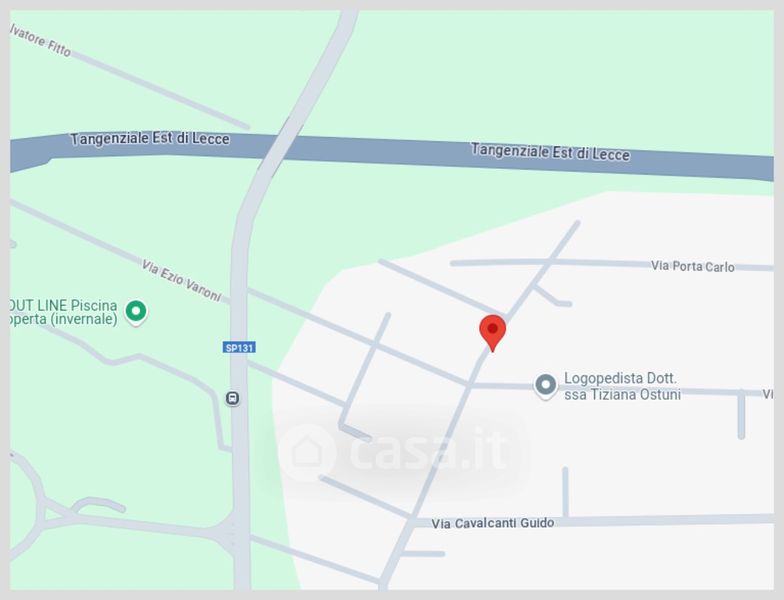Click the roundabout junction near SP131
The image size is (784, 600).
[231, 534]
